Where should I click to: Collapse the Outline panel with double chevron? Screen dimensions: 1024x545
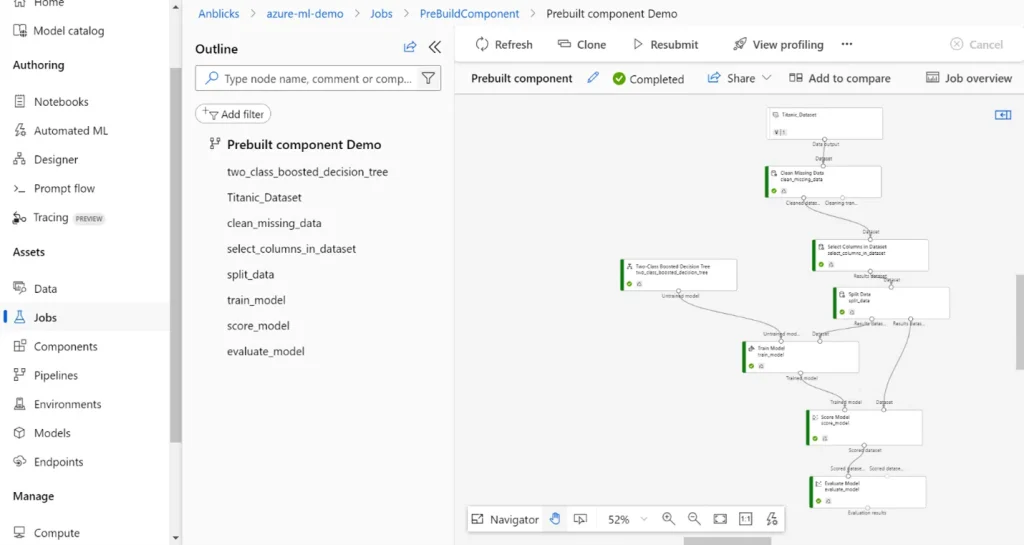tap(434, 47)
